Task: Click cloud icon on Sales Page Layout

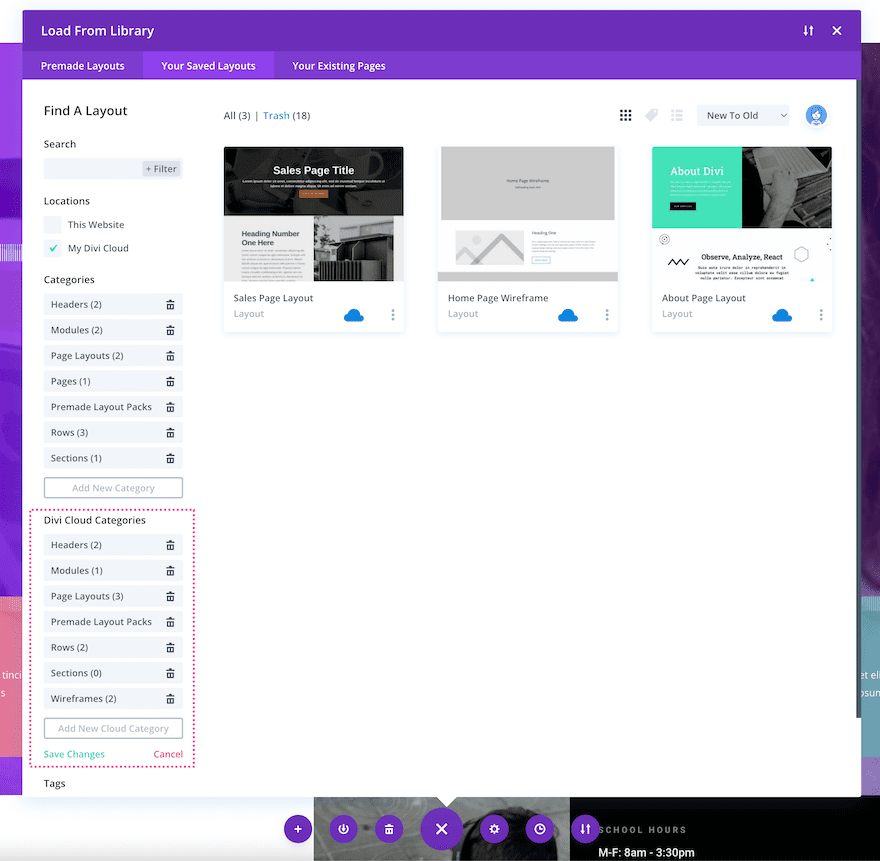Action: click(x=354, y=315)
